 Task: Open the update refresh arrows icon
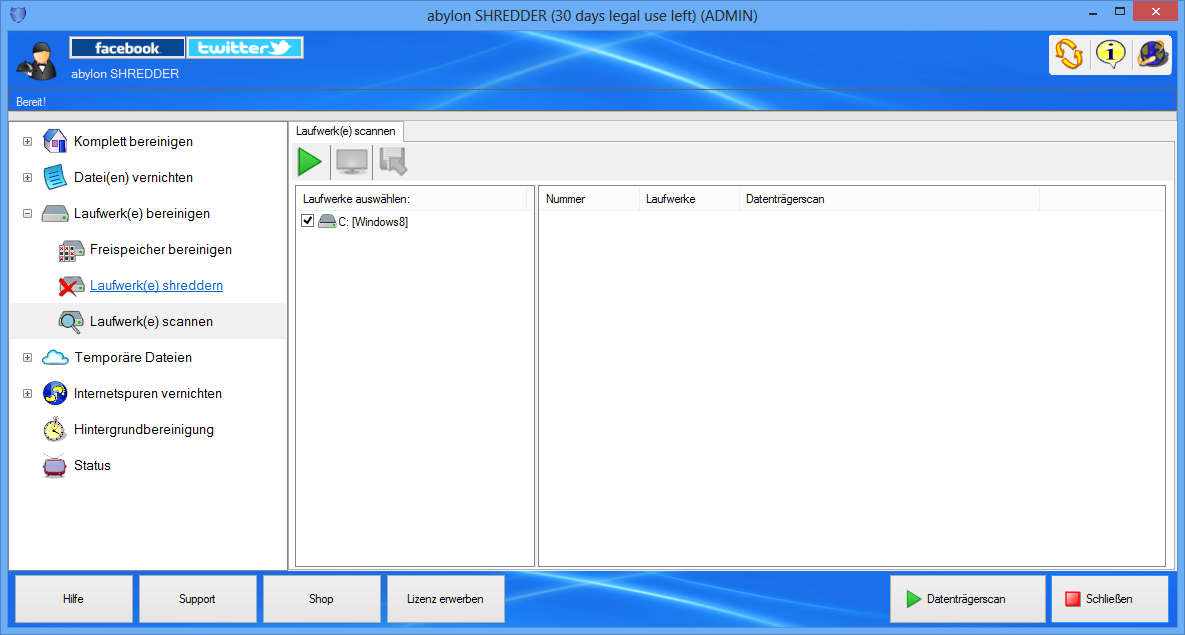point(1069,54)
